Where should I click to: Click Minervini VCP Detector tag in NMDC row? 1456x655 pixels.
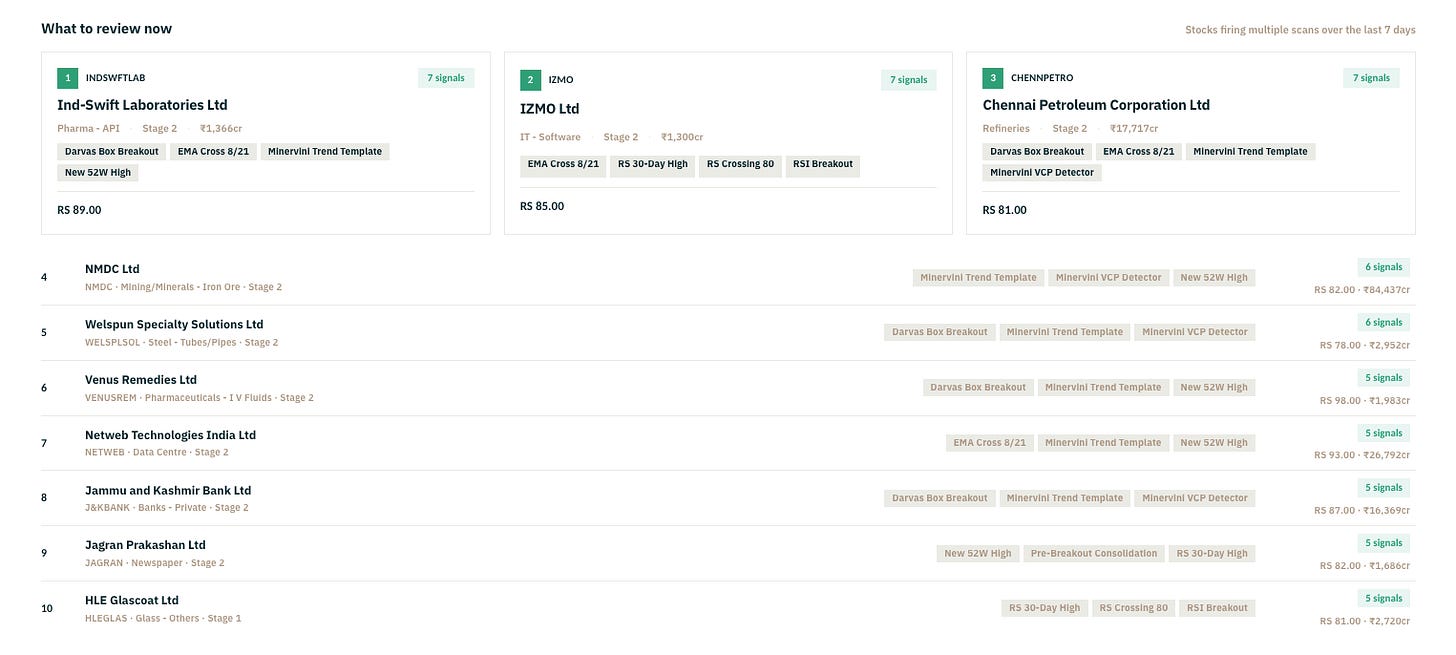point(1109,278)
